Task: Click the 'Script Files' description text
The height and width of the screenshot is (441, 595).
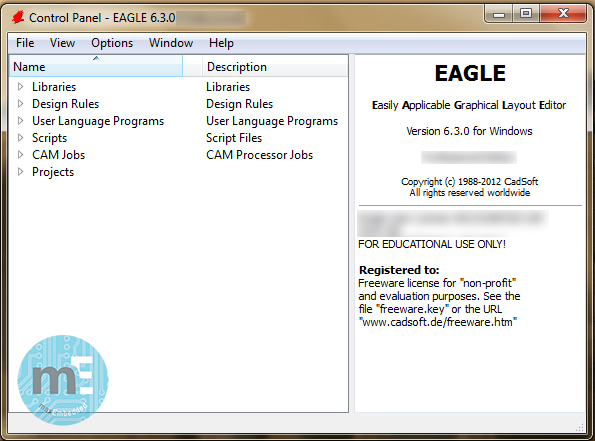Action: (x=234, y=138)
